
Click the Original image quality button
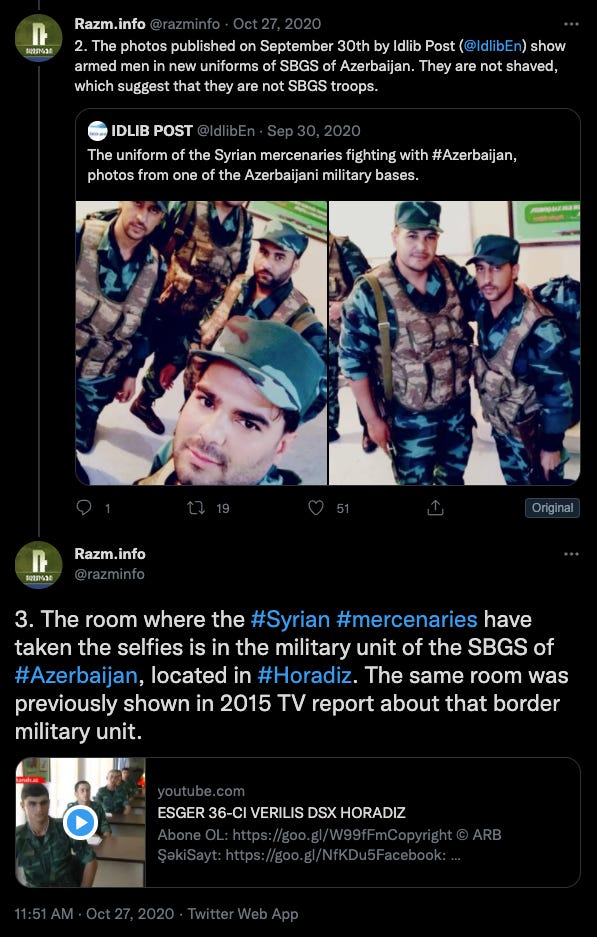552,508
